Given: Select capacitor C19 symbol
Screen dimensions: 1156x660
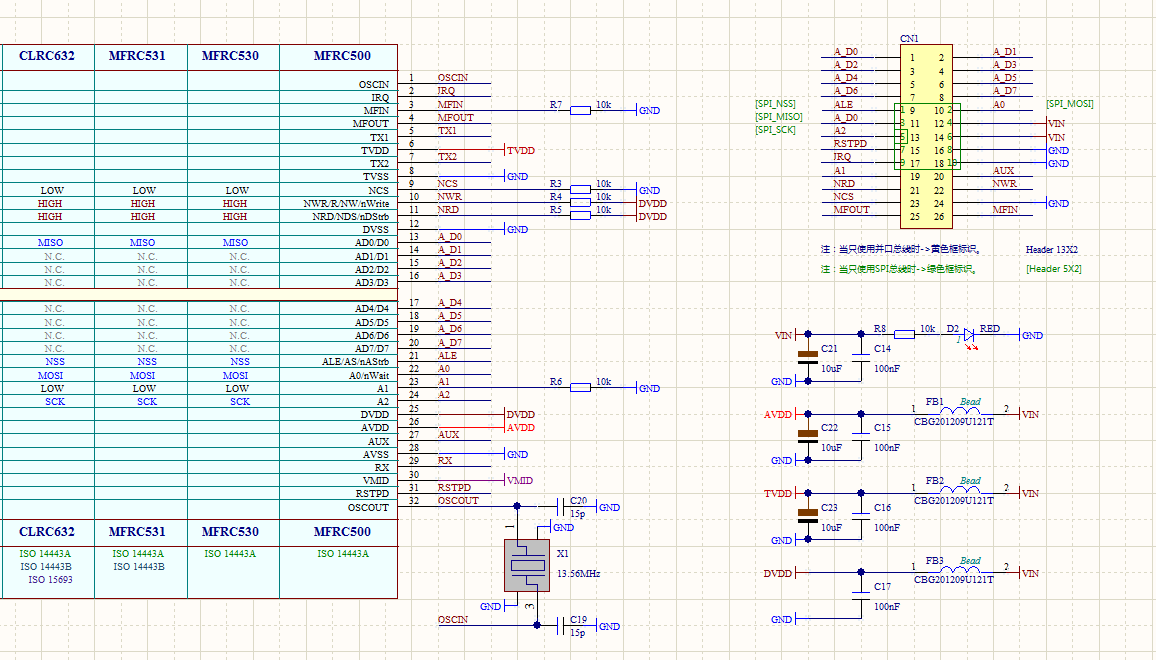Looking at the screenshot, I should tap(560, 625).
